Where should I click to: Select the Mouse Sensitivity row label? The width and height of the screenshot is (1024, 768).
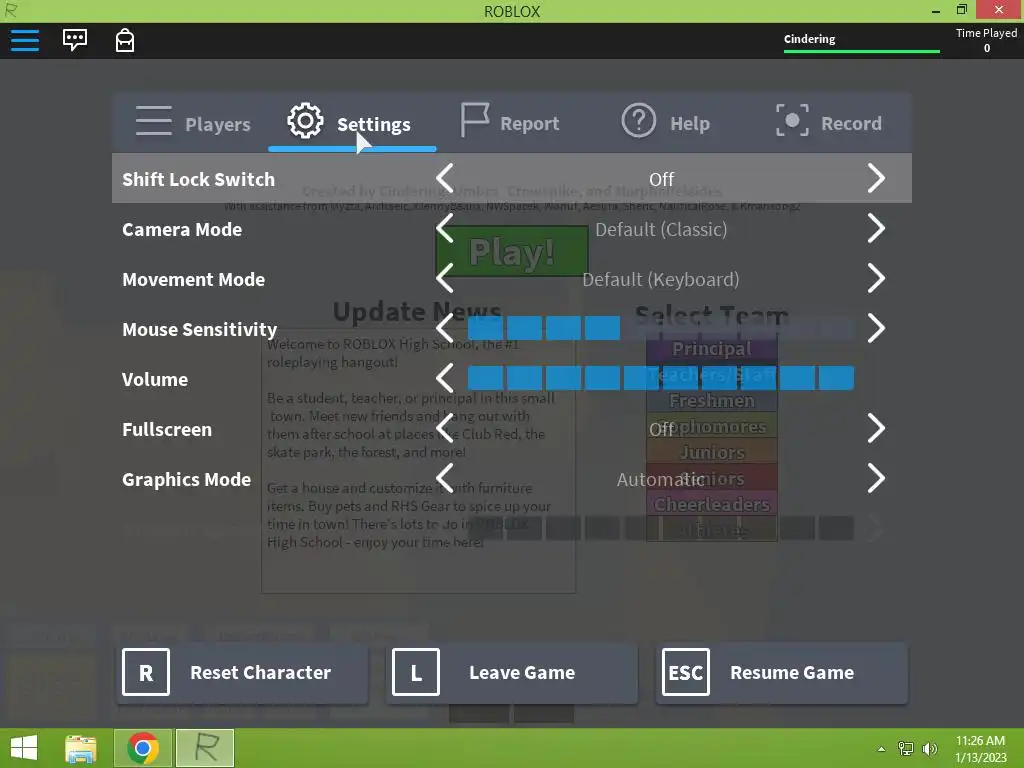[200, 330]
